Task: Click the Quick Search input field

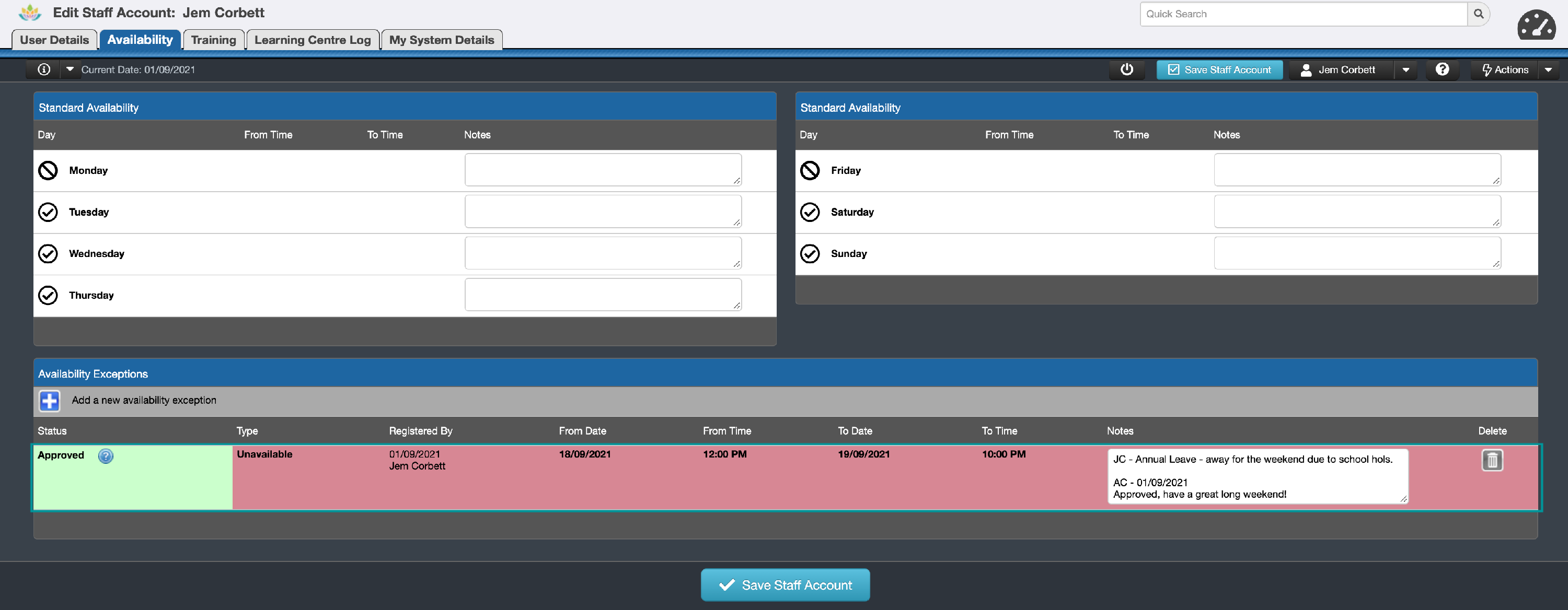Action: point(1302,14)
